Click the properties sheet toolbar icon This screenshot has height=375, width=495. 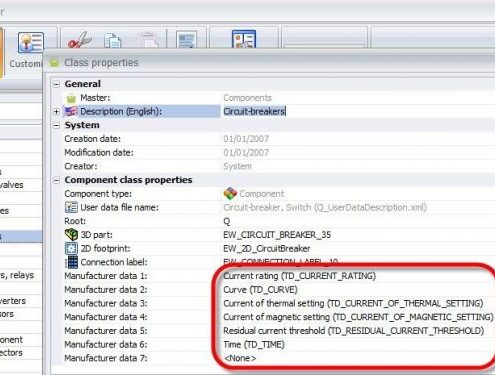click(x=186, y=40)
